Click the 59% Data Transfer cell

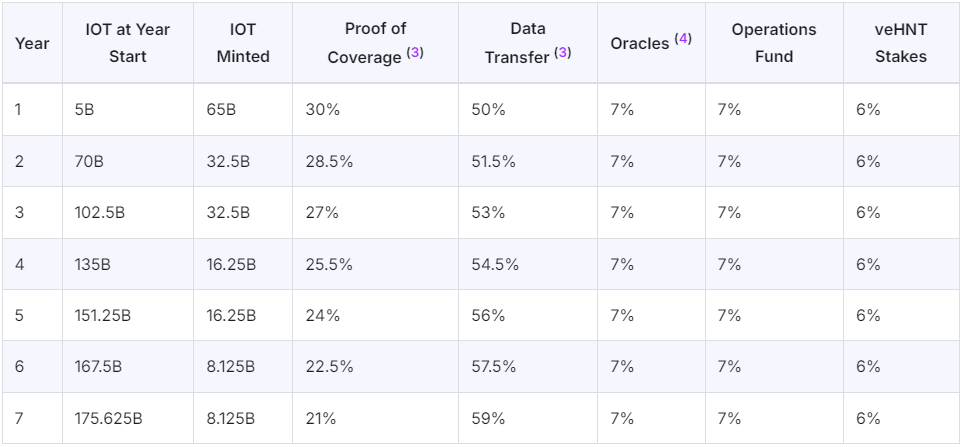(x=488, y=419)
